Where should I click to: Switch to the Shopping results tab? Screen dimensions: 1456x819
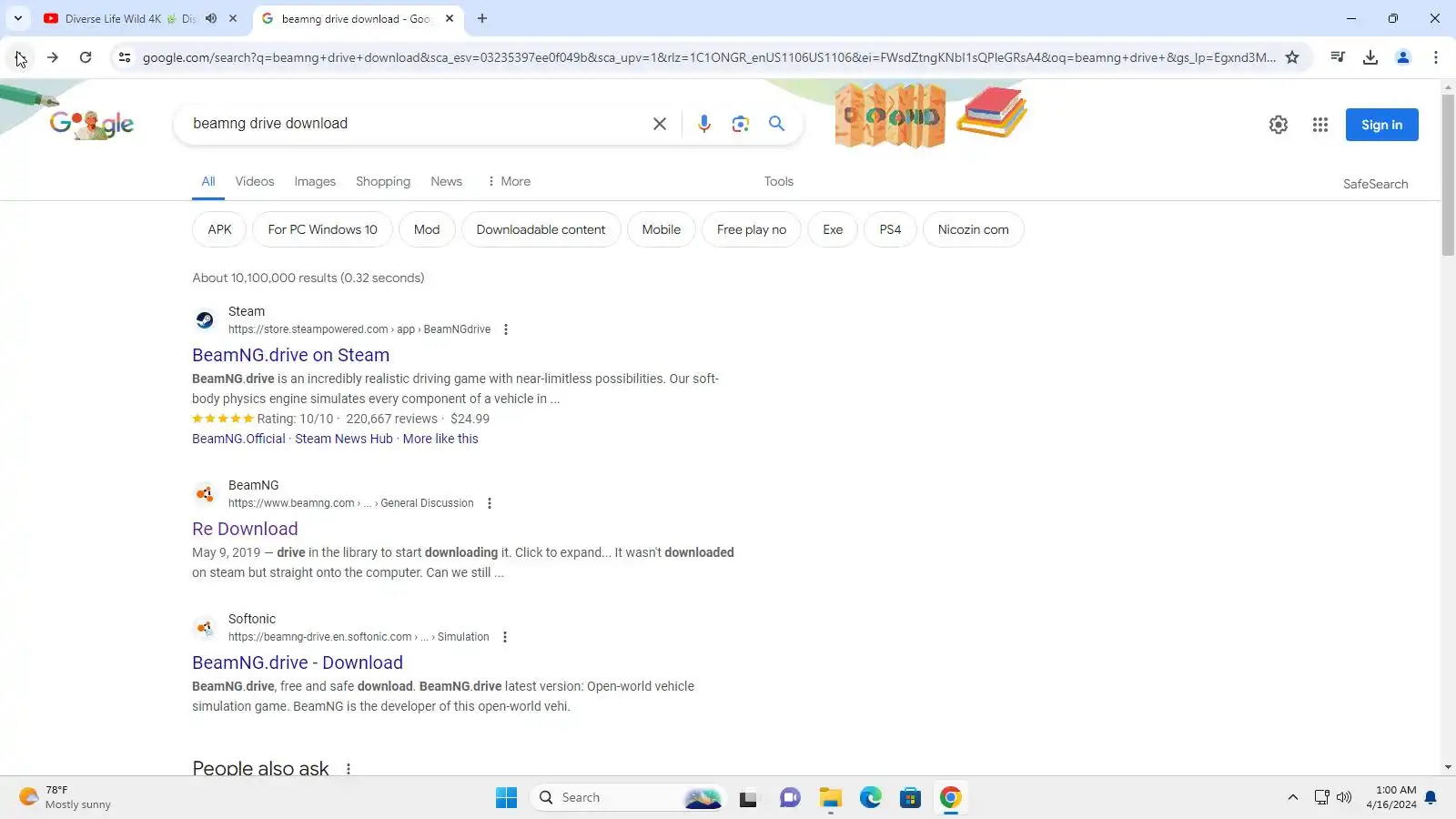383,181
